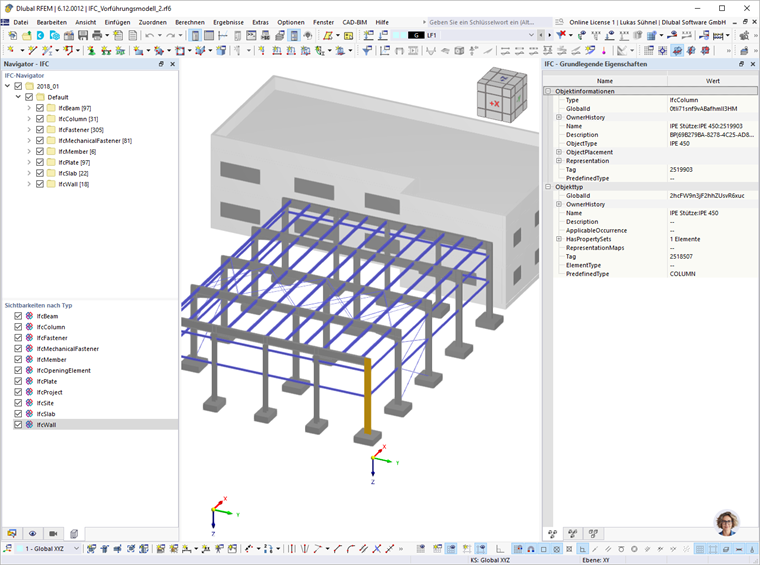This screenshot has height=565, width=760.
Task: Open the LF1 load case dropdown
Action: [x=531, y=35]
